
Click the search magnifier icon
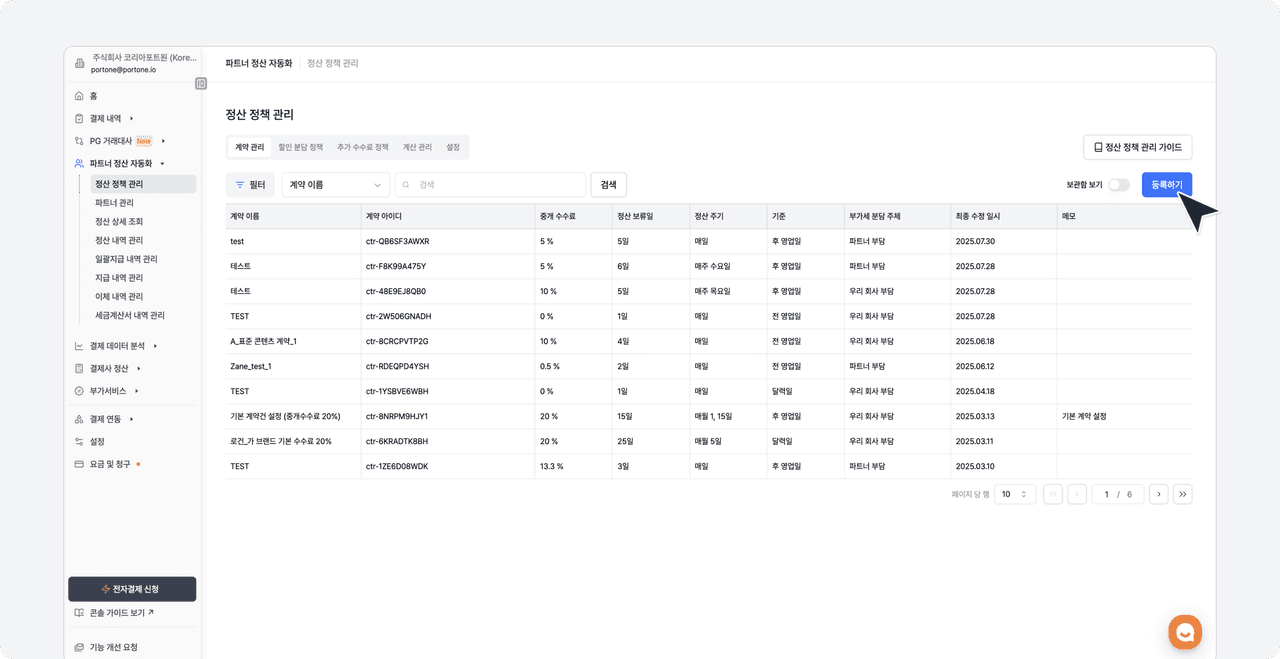[x=407, y=185]
